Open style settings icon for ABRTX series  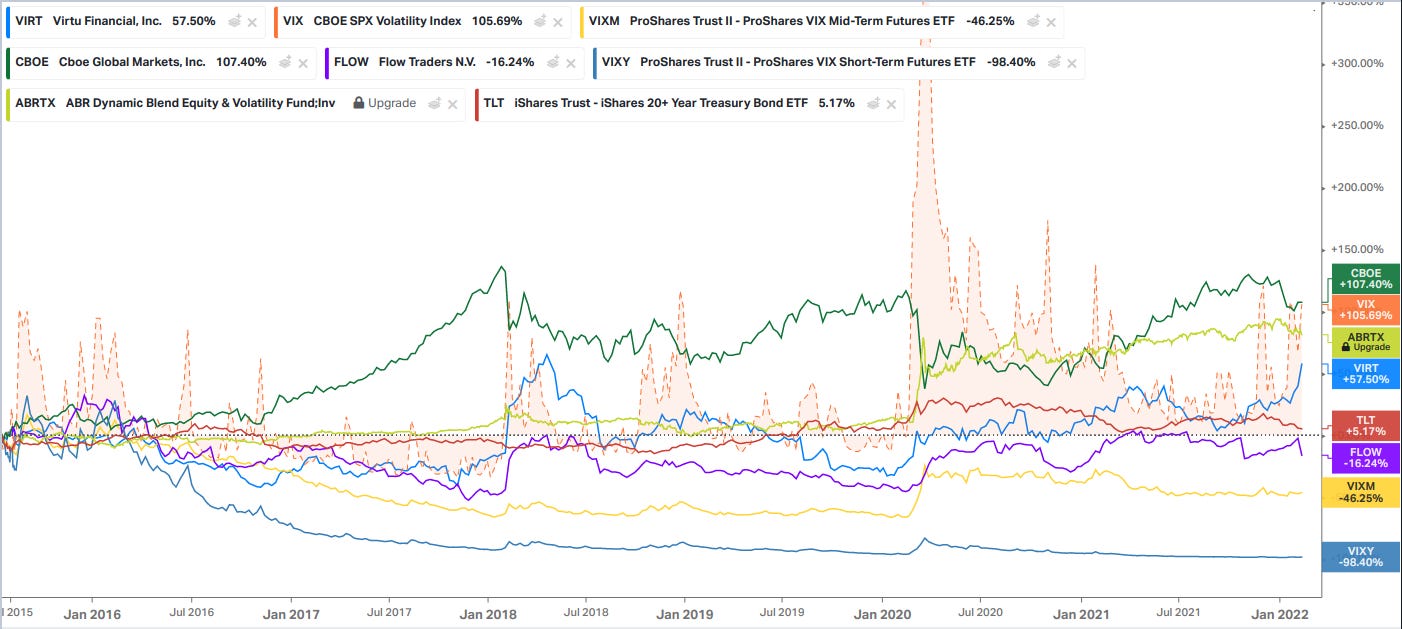(434, 103)
